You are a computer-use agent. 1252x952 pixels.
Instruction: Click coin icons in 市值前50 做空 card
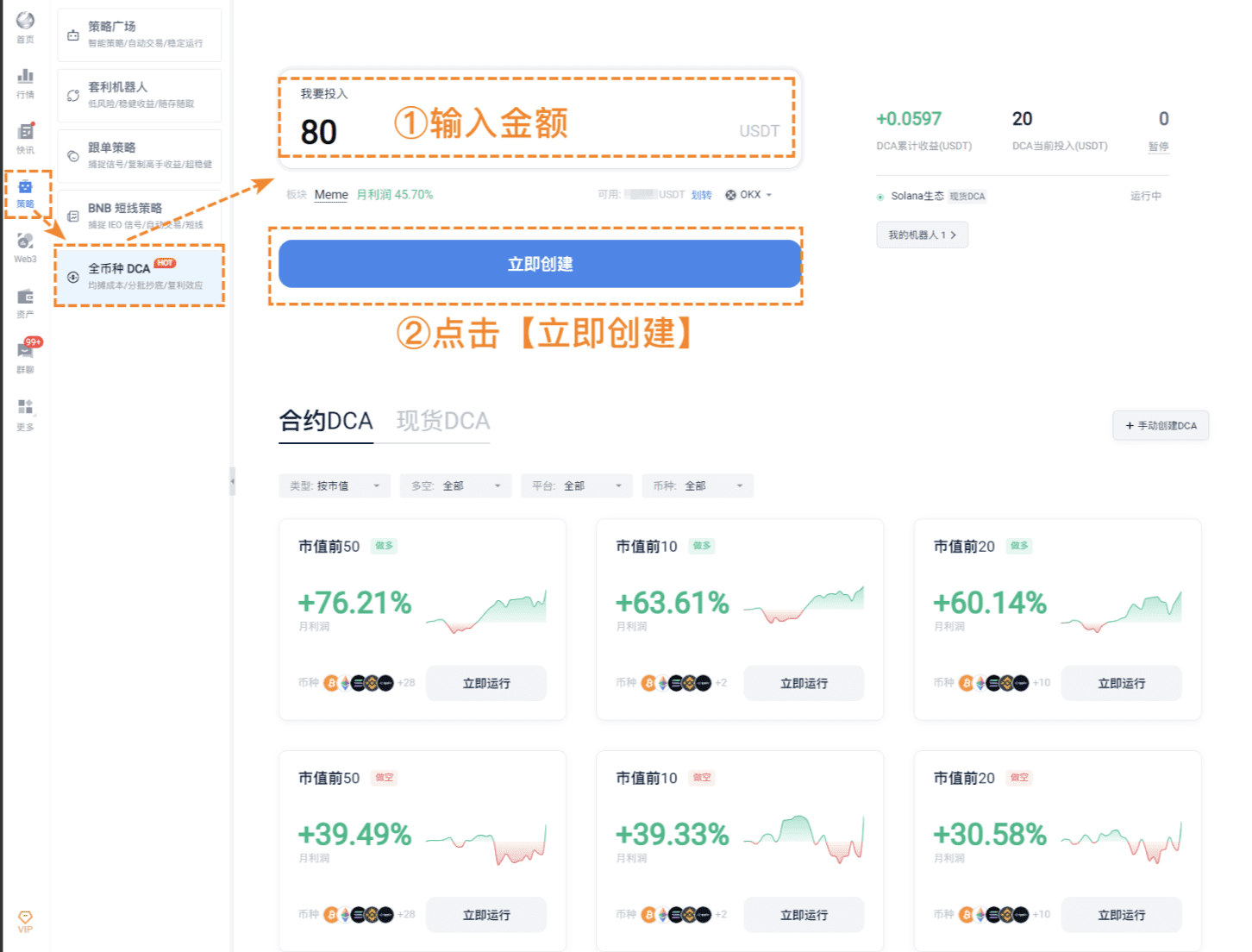[x=359, y=915]
